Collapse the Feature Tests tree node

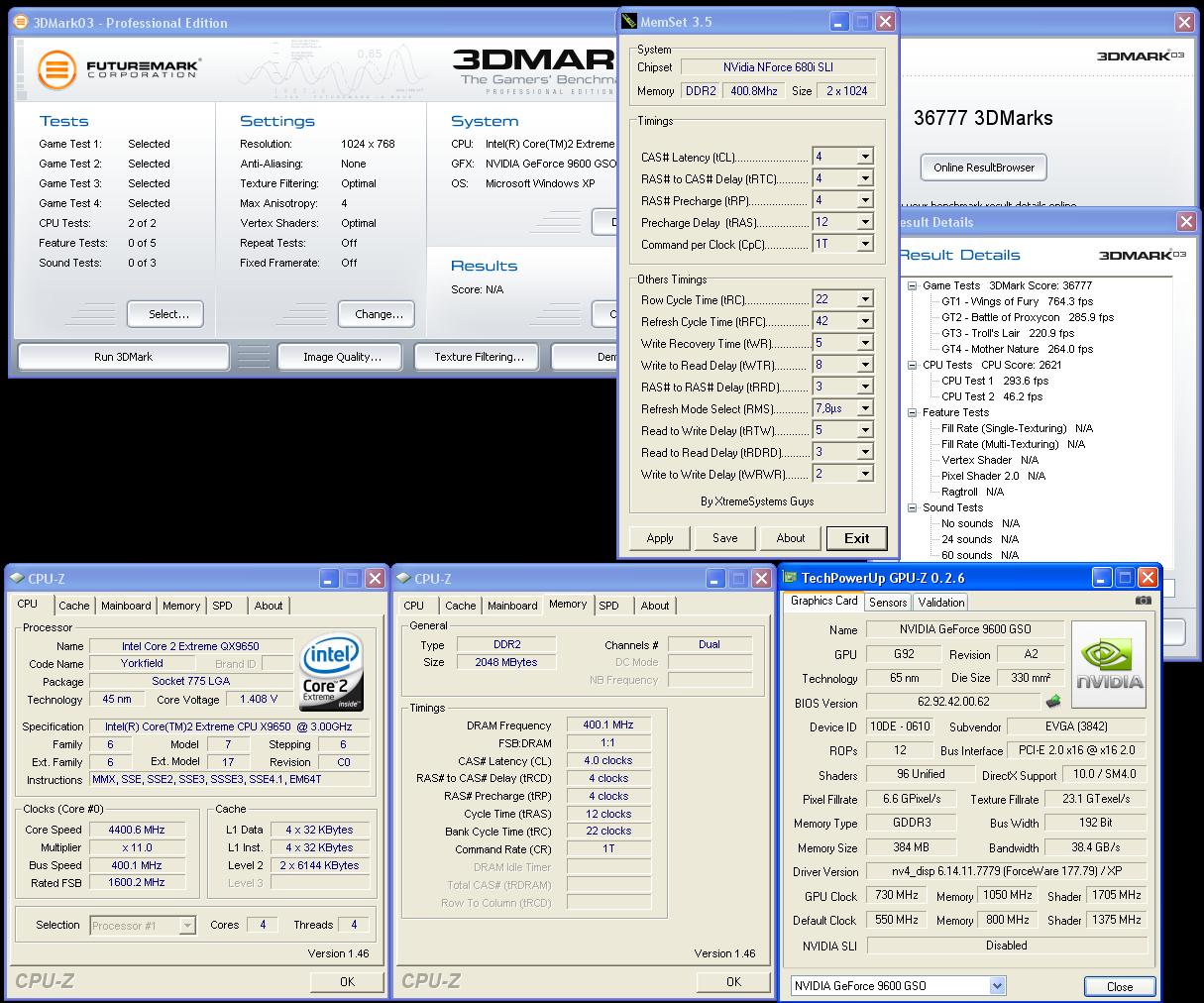[912, 412]
